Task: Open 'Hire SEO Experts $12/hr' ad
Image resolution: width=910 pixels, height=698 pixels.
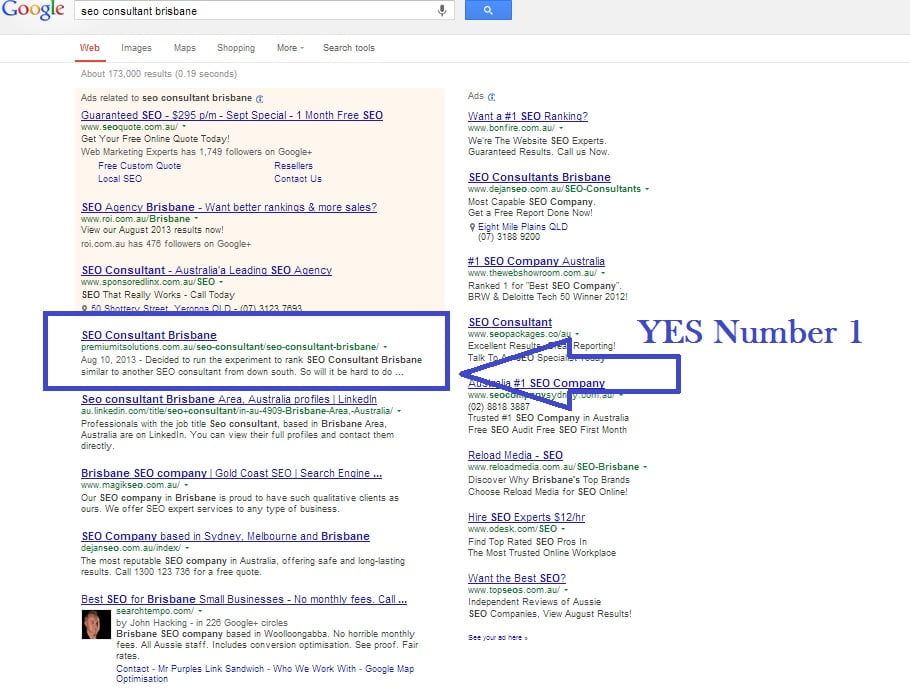Action: [526, 517]
